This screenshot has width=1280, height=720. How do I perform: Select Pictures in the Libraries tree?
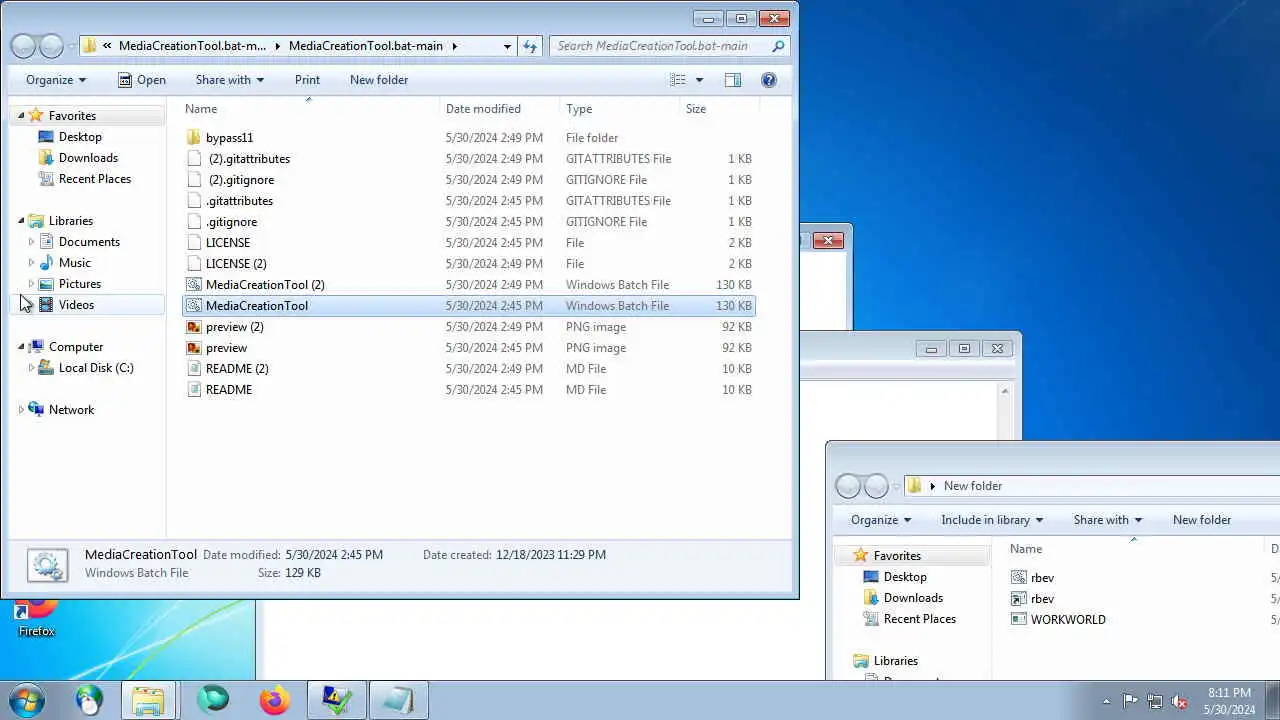pyautogui.click(x=79, y=284)
